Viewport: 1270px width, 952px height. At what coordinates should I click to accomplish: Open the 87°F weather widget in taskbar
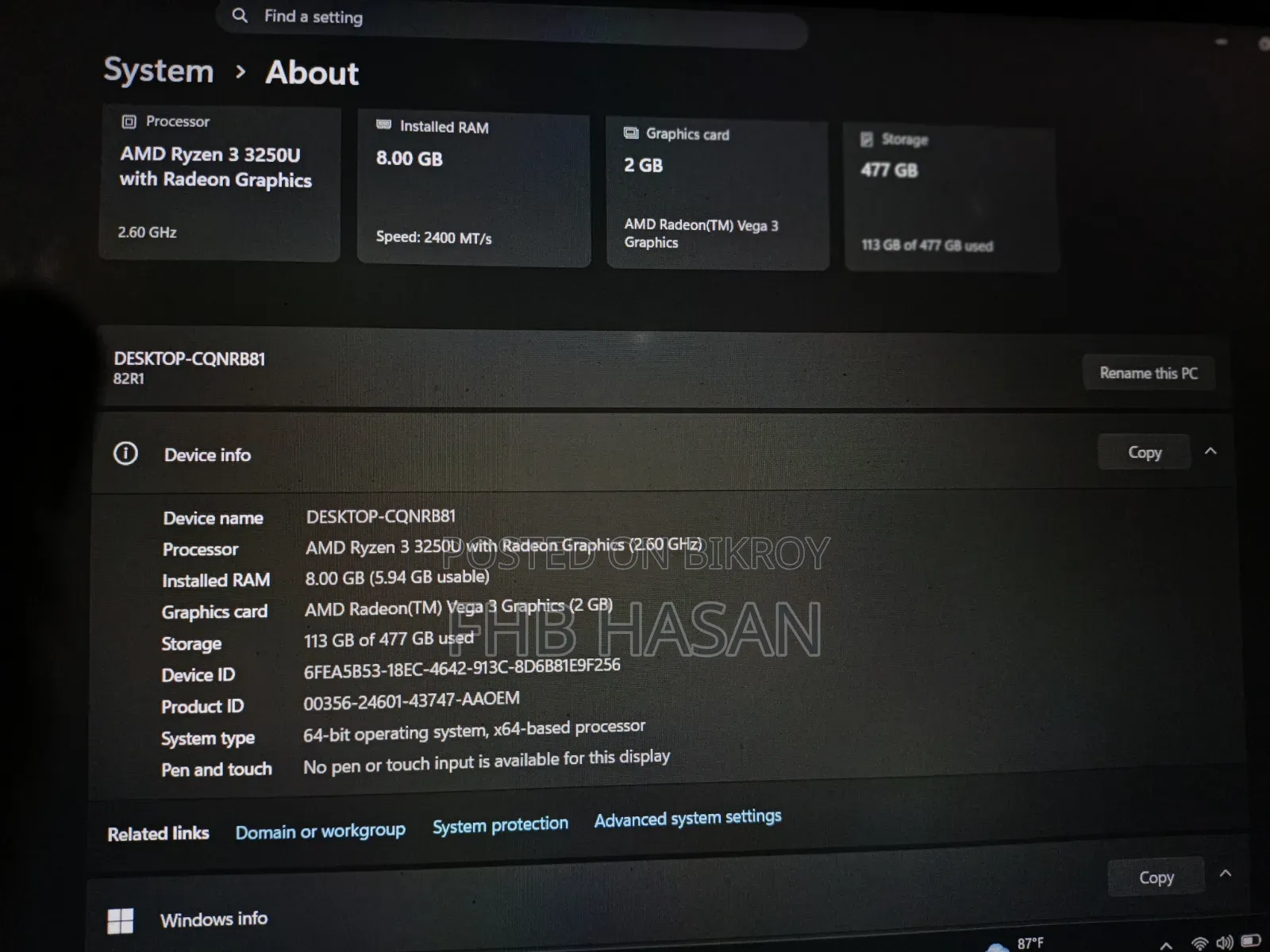click(x=1016, y=943)
